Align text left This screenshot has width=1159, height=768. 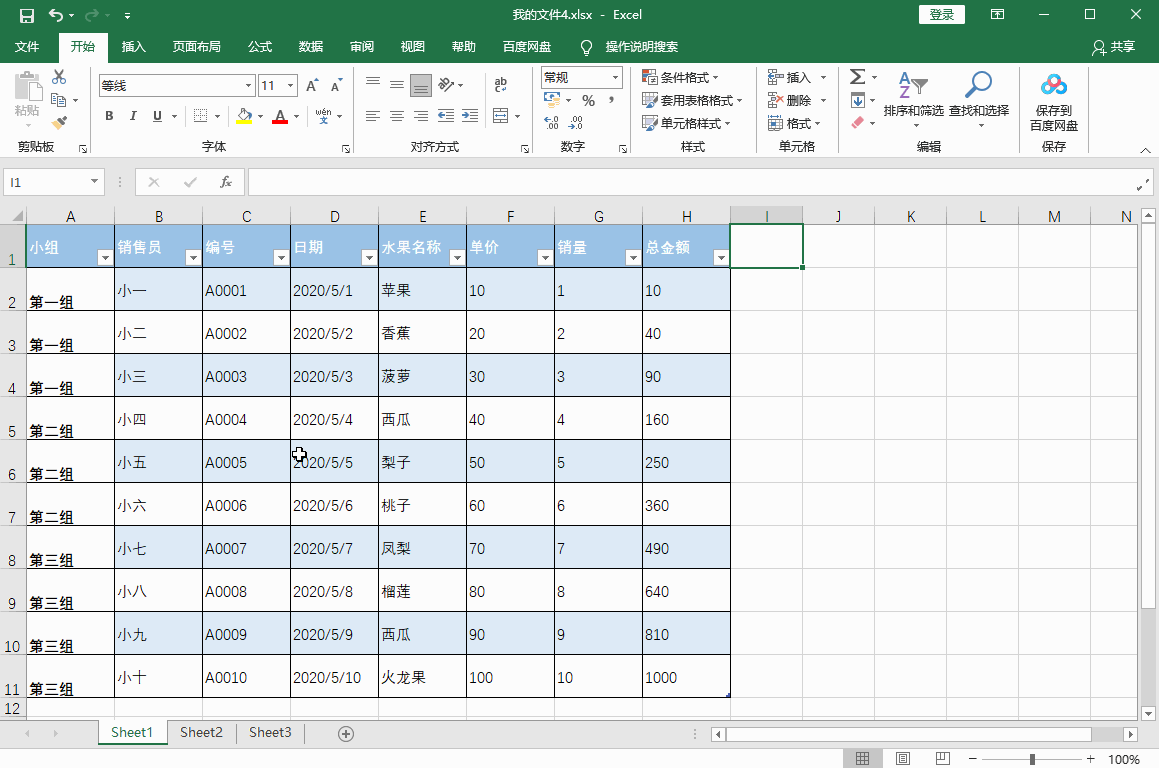[373, 116]
